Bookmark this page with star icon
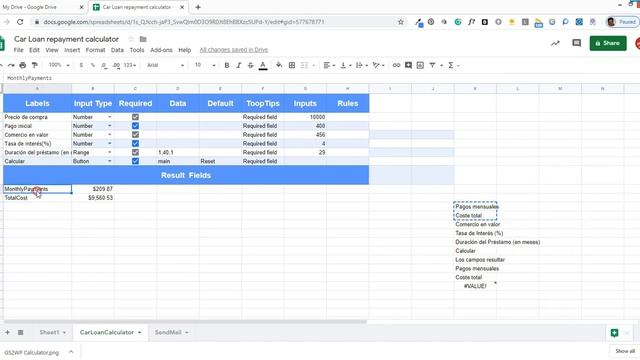Viewport: 640px width, 360px height. click(401, 22)
